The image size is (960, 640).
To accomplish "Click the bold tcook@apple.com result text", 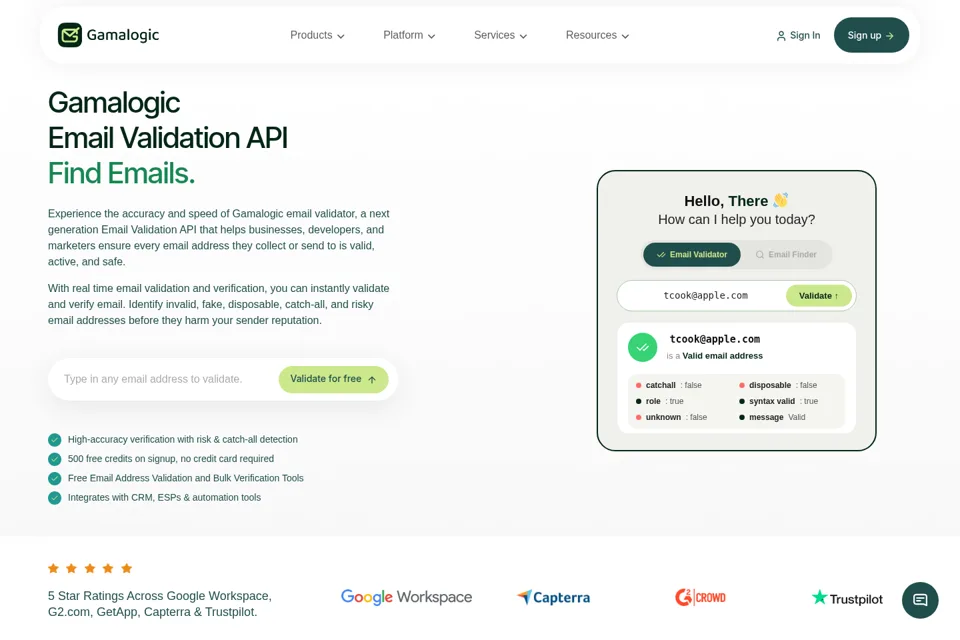I will pos(714,339).
